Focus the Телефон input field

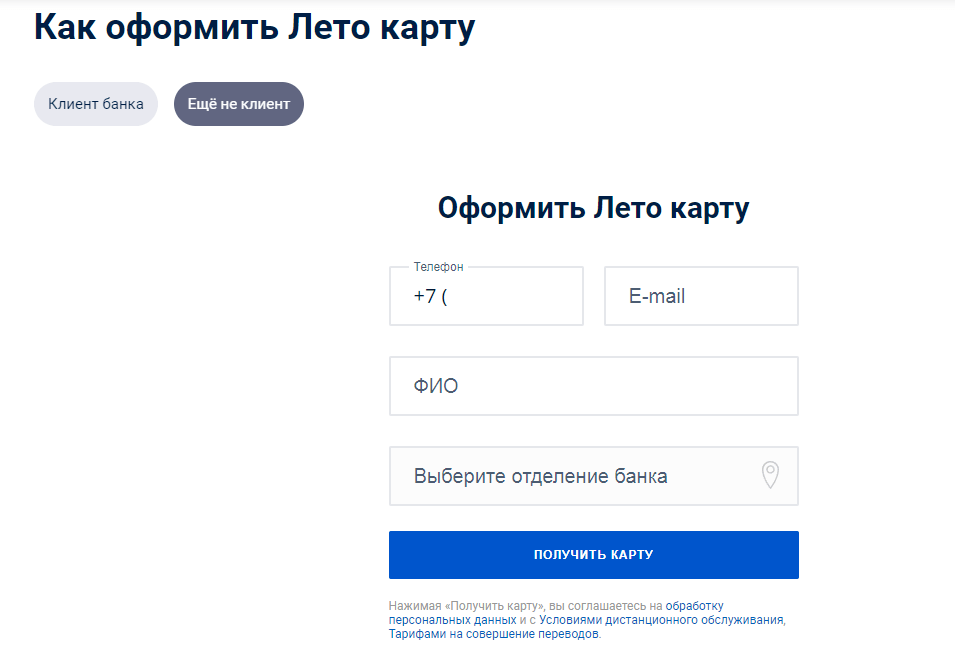[x=486, y=296]
